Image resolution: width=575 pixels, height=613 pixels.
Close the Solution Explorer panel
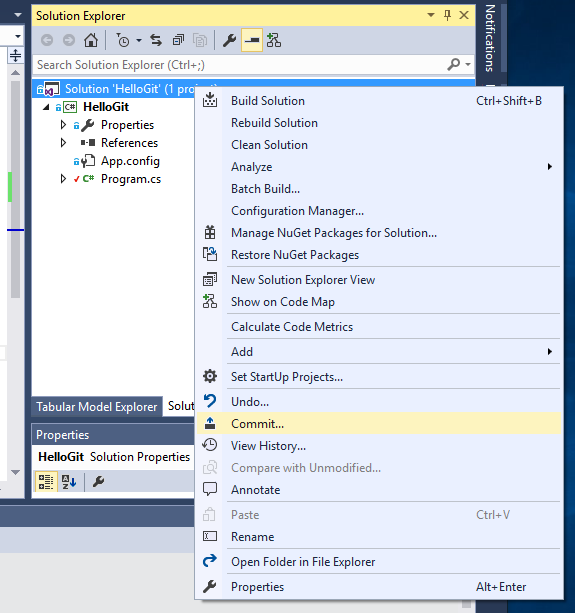pos(464,15)
